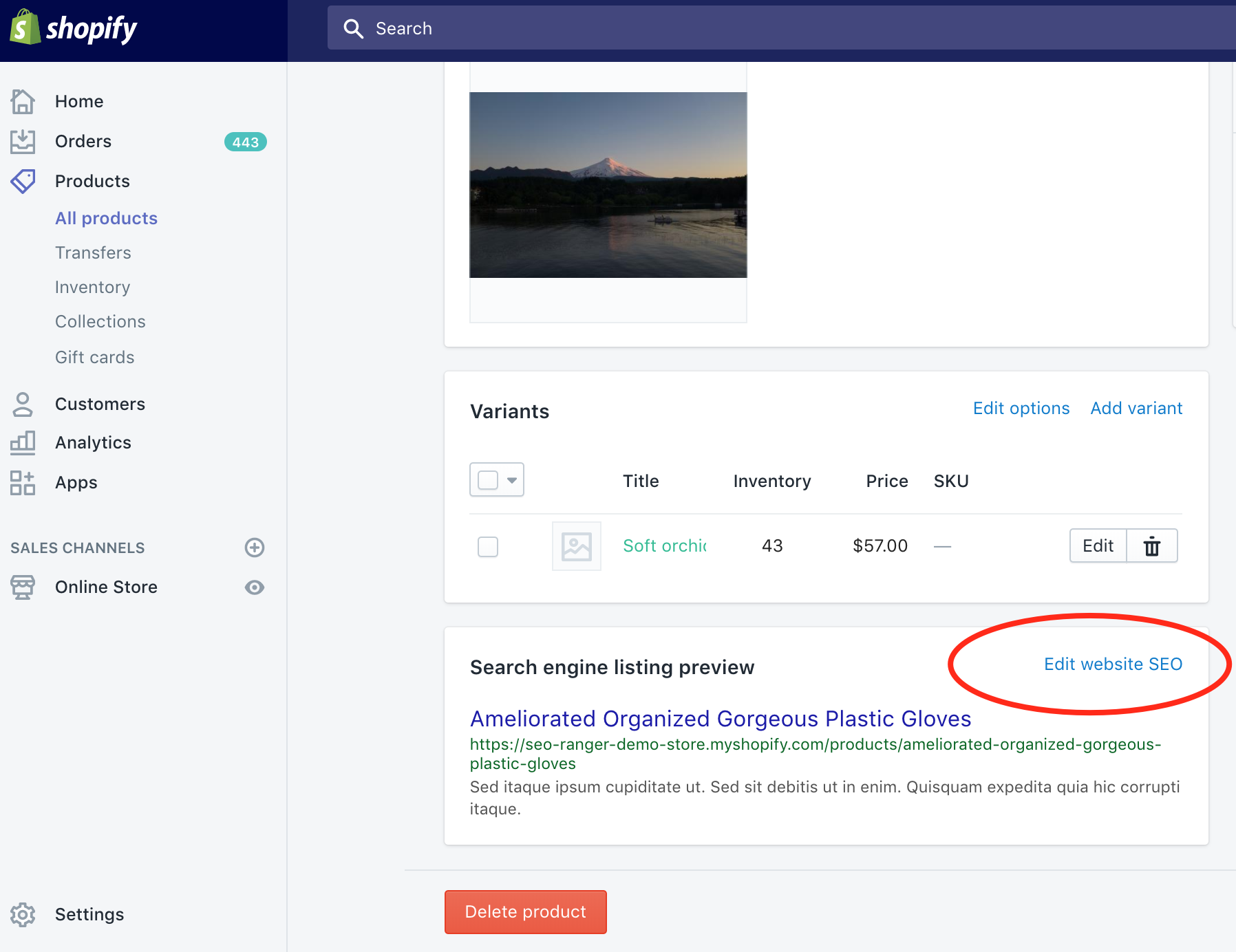Viewport: 1236px width, 952px height.
Task: Add a sales channel with the plus button
Action: pyautogui.click(x=255, y=548)
